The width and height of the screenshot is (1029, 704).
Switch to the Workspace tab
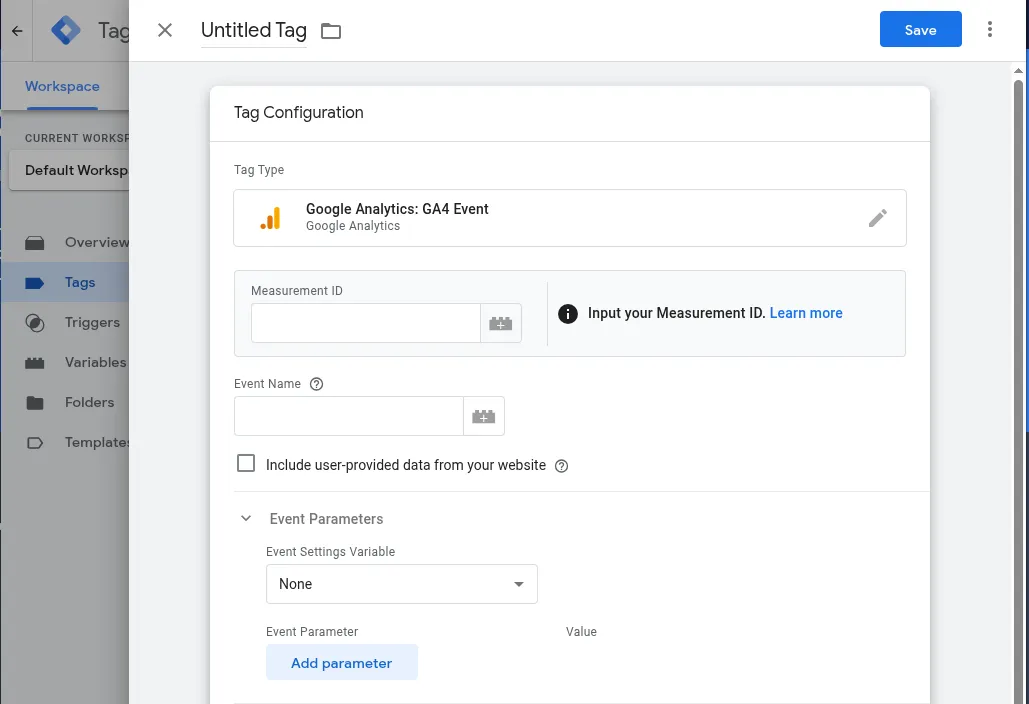click(62, 87)
